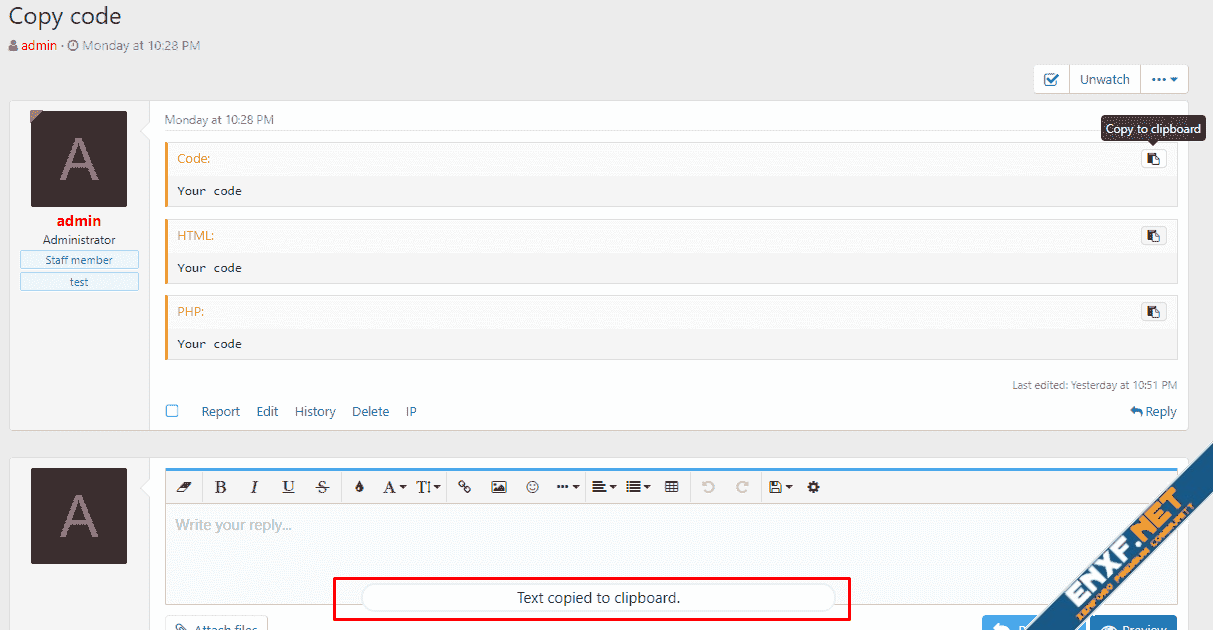Insert an image via the editor toolbar
This screenshot has height=630, width=1213.
click(x=498, y=487)
